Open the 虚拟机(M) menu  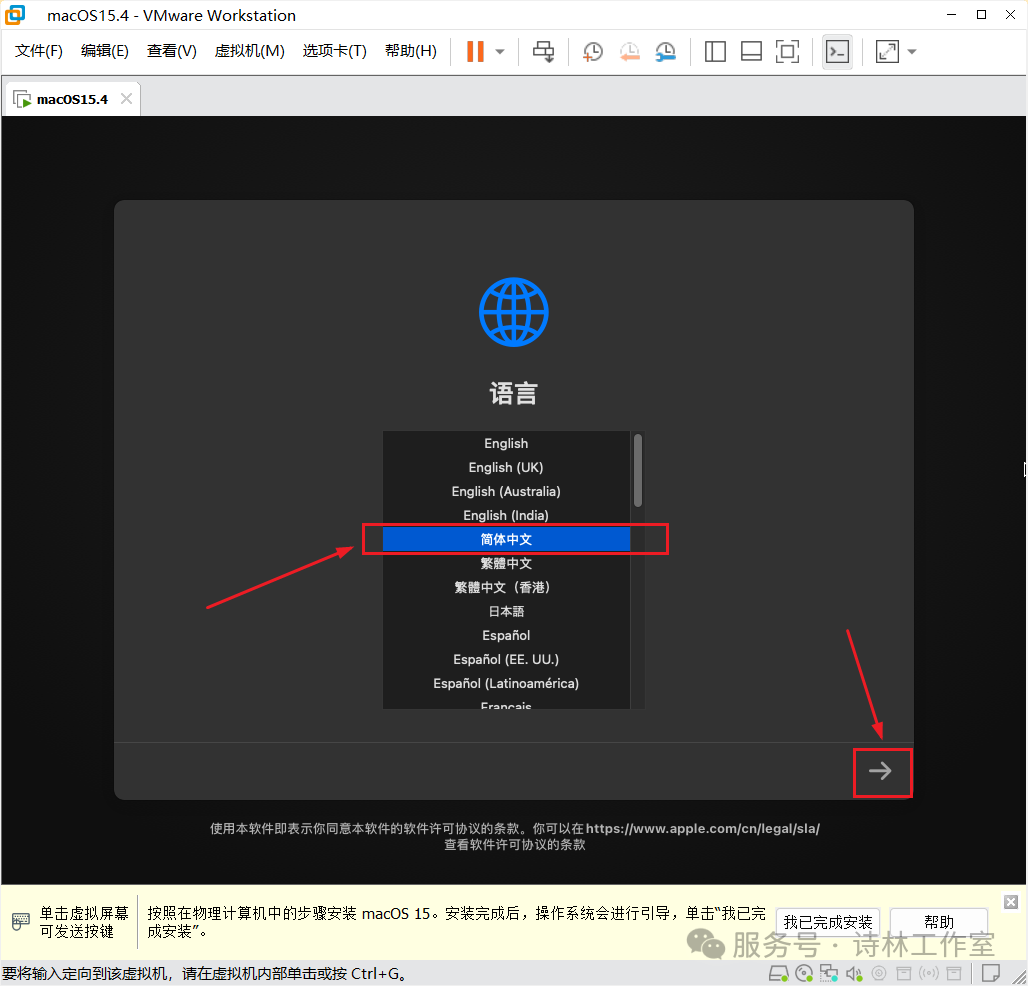pyautogui.click(x=250, y=51)
